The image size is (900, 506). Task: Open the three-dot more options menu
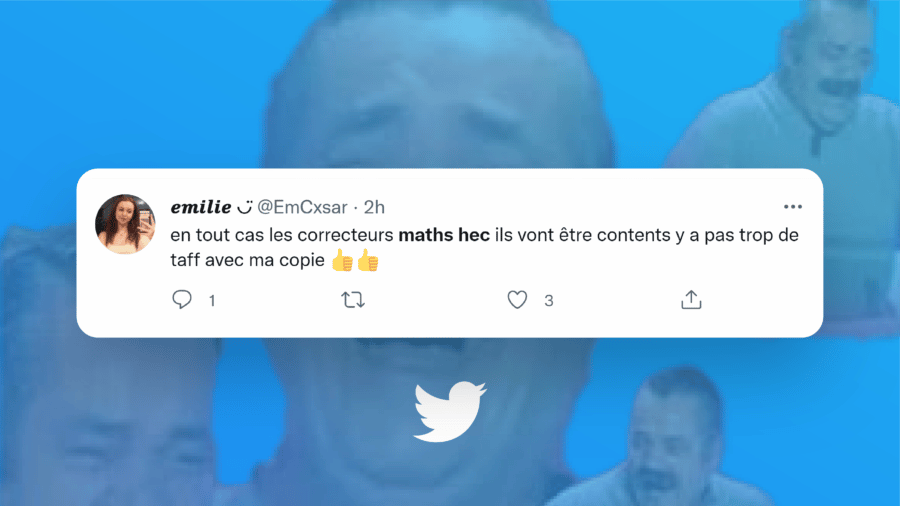pos(793,207)
